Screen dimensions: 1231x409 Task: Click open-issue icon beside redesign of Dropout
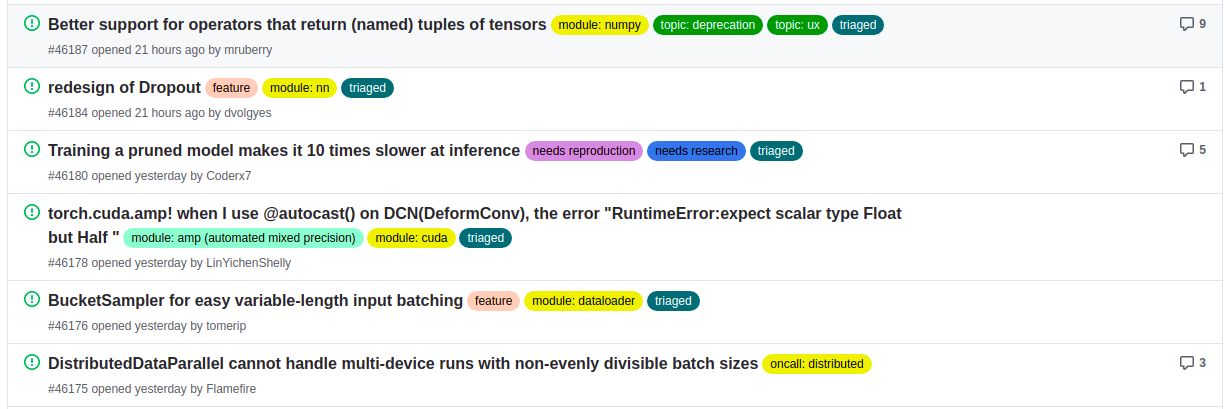pyautogui.click(x=32, y=87)
